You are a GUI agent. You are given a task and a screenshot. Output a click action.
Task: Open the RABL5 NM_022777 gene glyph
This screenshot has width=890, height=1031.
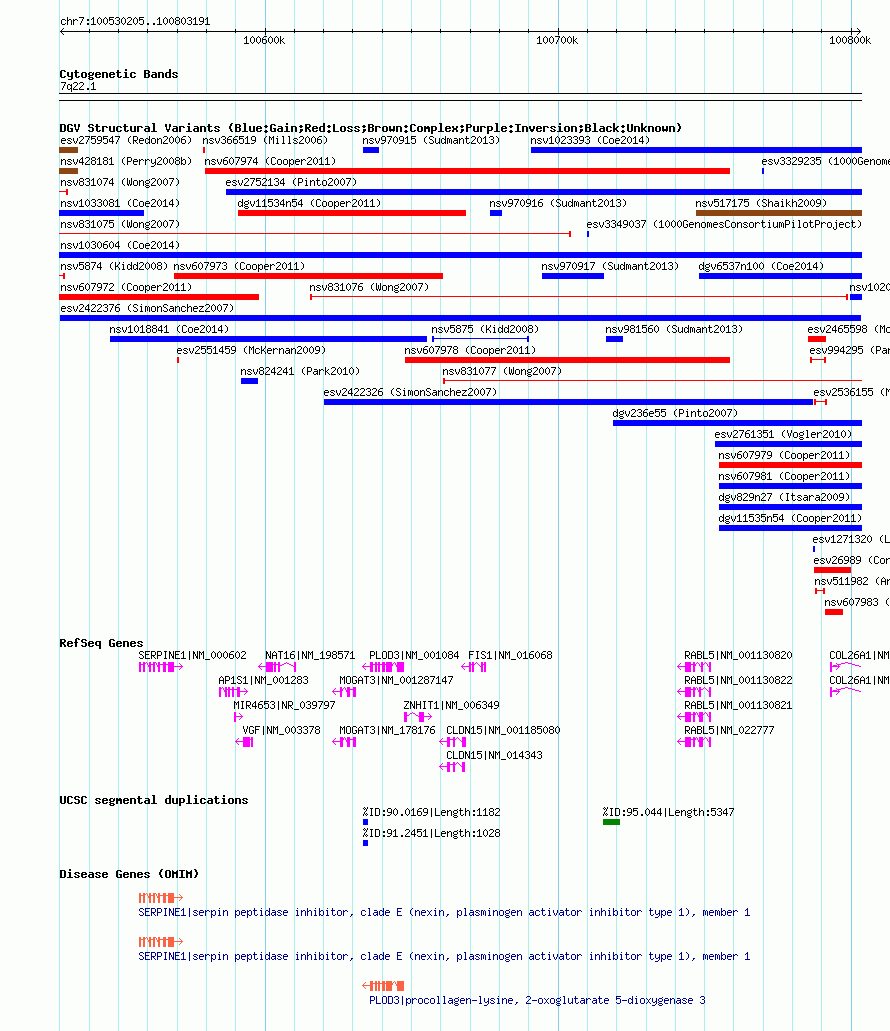[694, 742]
